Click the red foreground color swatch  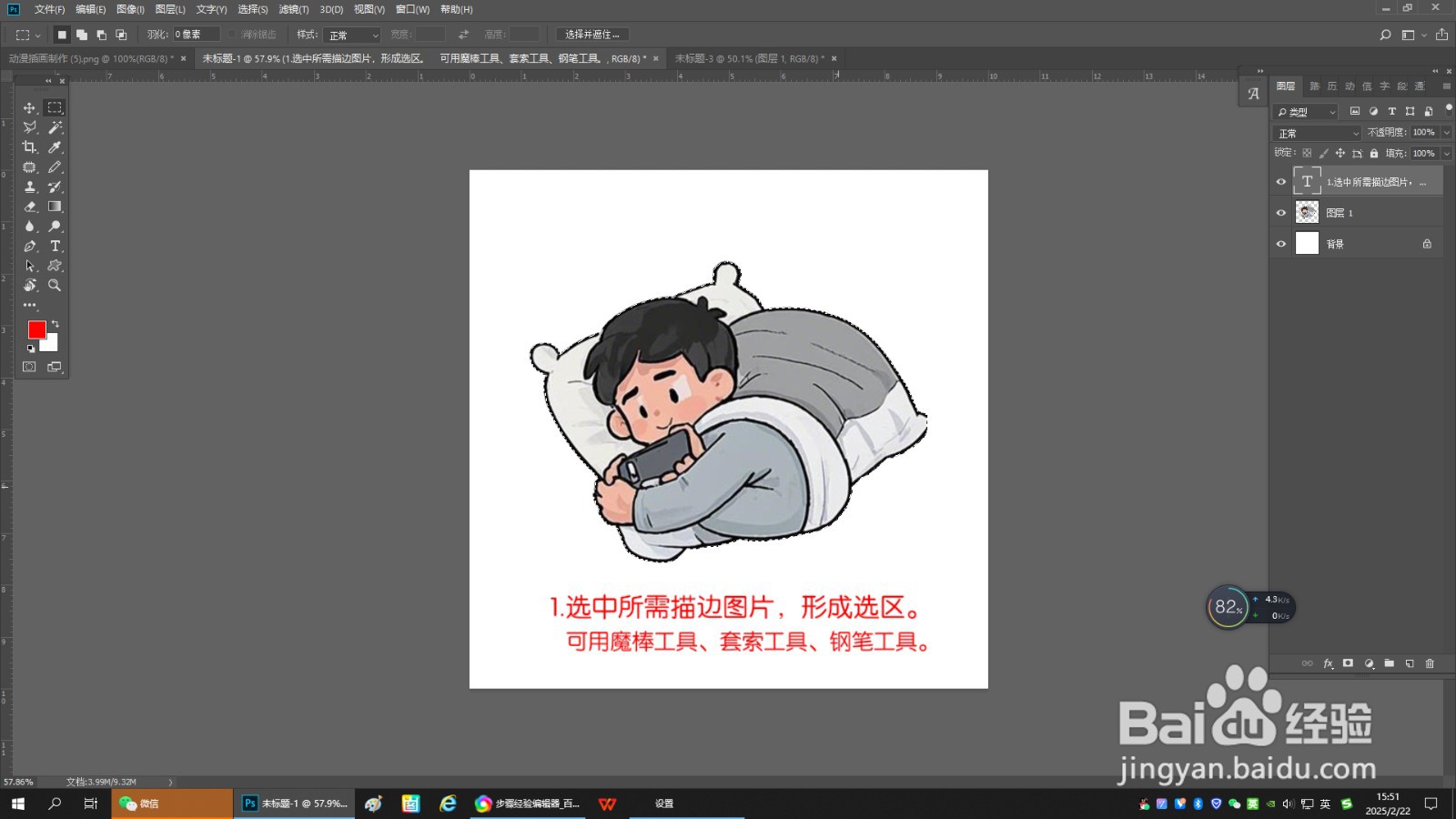36,329
